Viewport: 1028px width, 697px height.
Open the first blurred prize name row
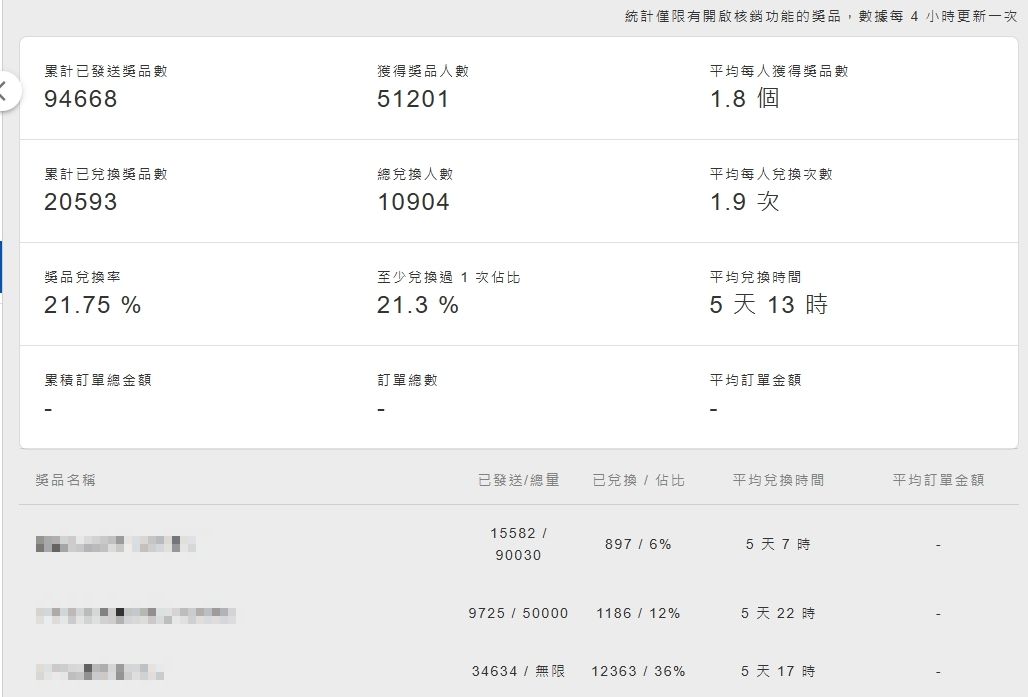click(x=115, y=545)
